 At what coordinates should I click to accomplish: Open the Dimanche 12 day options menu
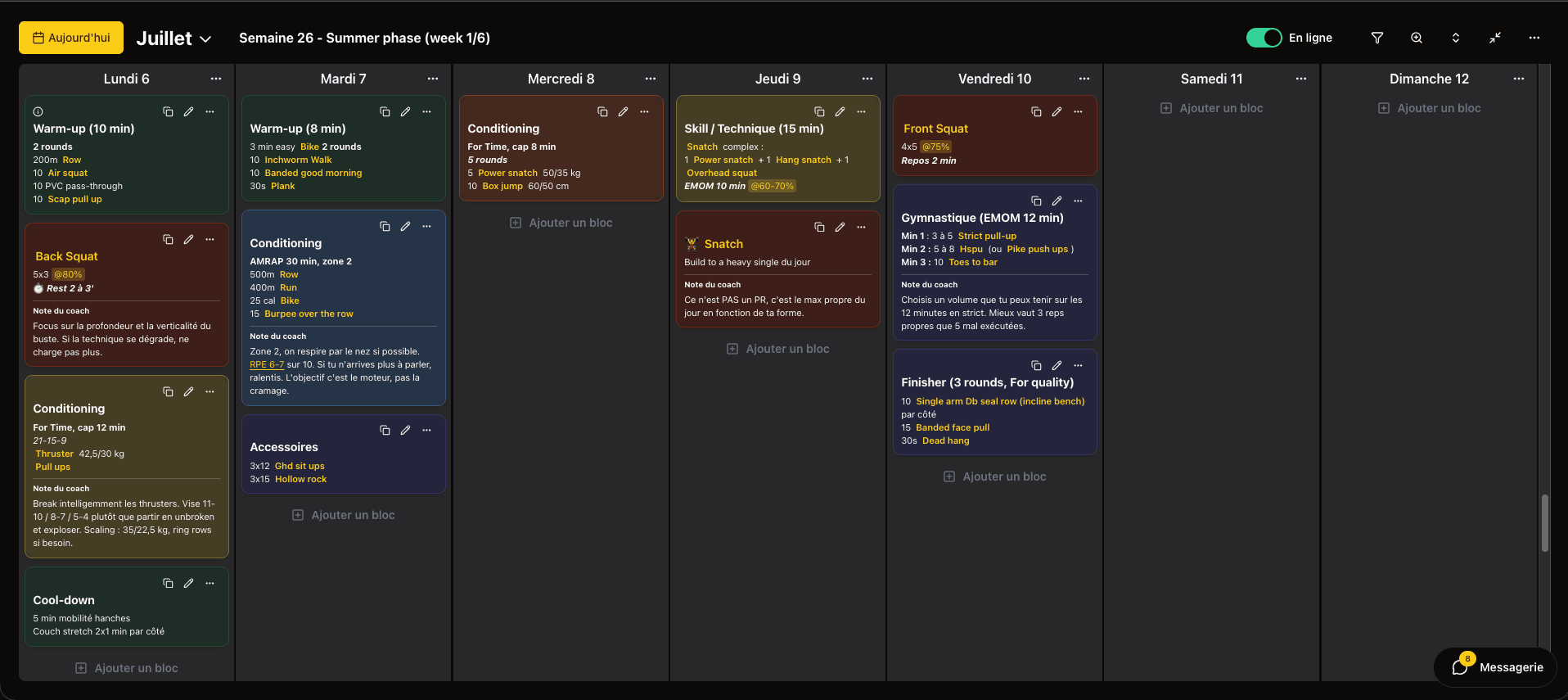click(1519, 79)
